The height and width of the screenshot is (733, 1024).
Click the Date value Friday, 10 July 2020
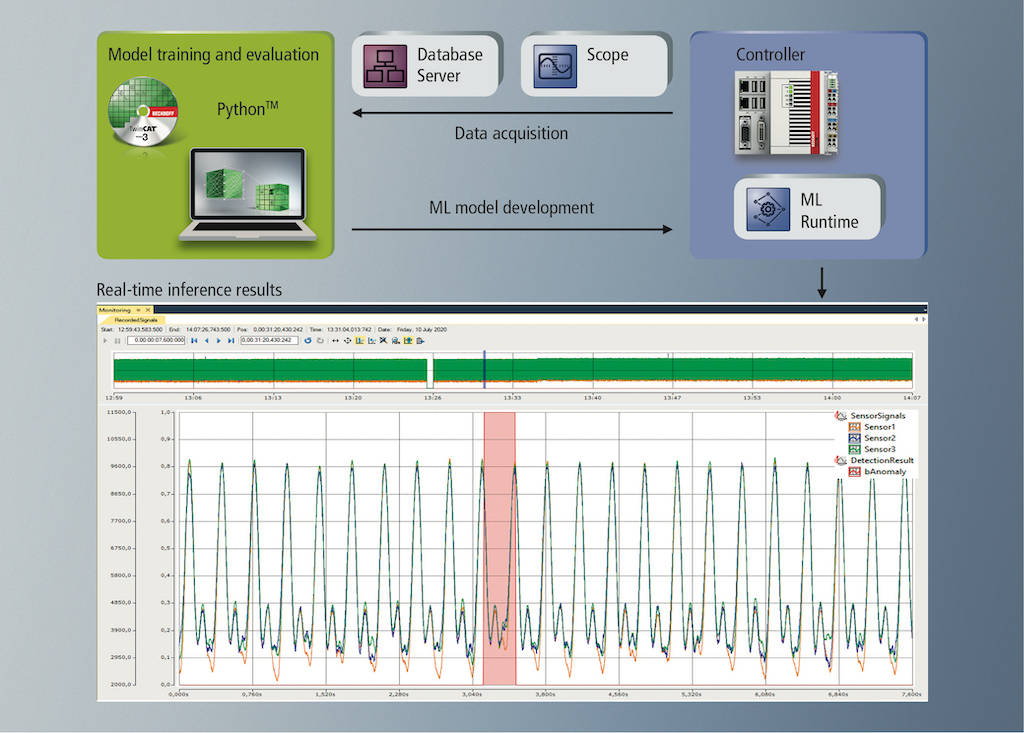(422, 330)
